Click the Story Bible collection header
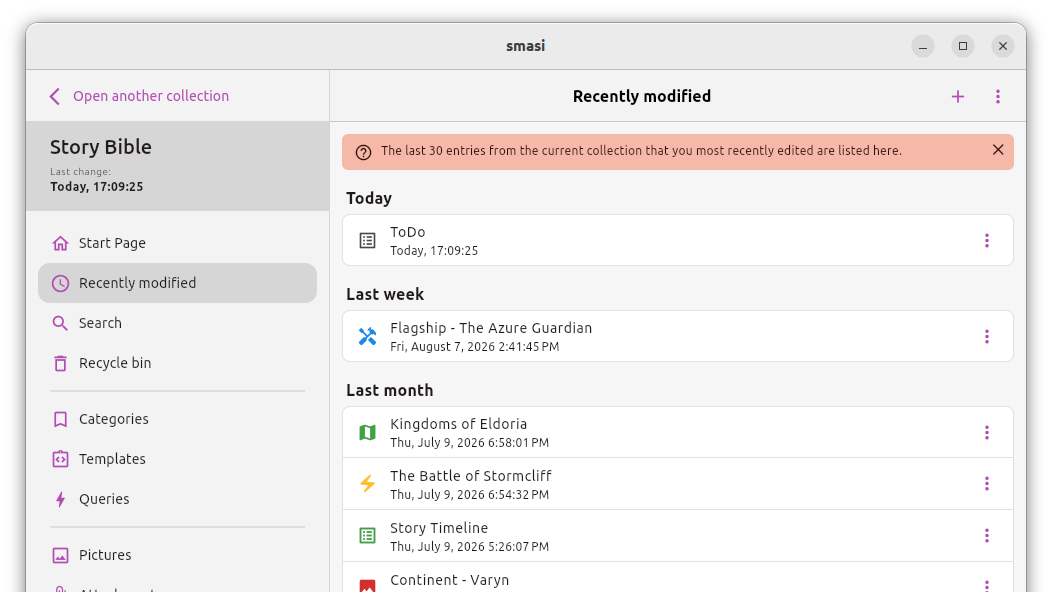Image resolution: width=1052 pixels, height=592 pixels. (x=178, y=166)
